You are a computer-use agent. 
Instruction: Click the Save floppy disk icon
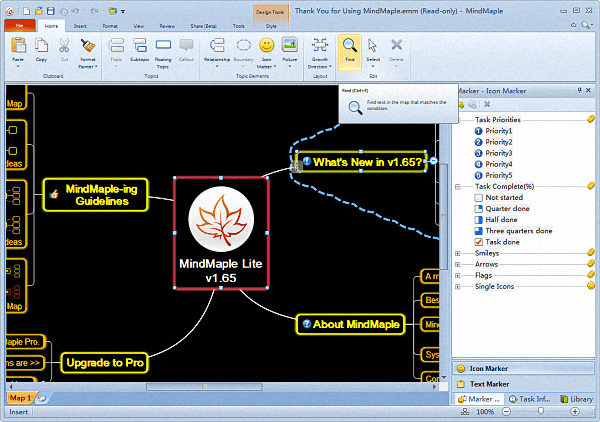tap(51, 11)
